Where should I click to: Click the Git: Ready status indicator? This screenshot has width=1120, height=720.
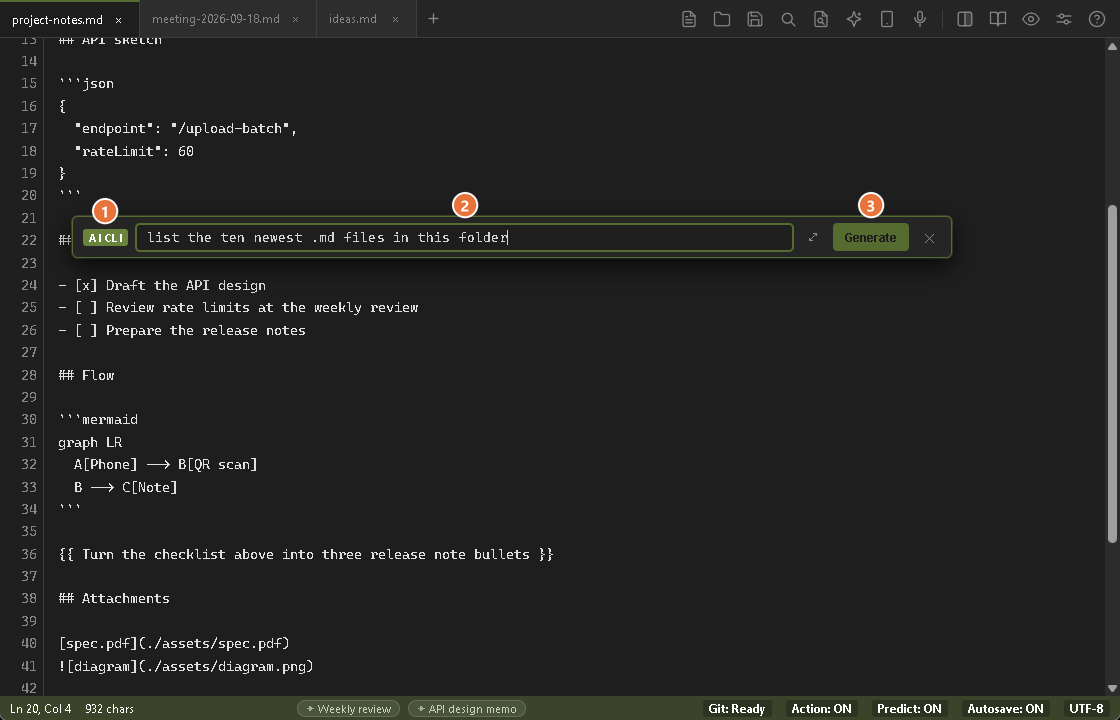[736, 709]
